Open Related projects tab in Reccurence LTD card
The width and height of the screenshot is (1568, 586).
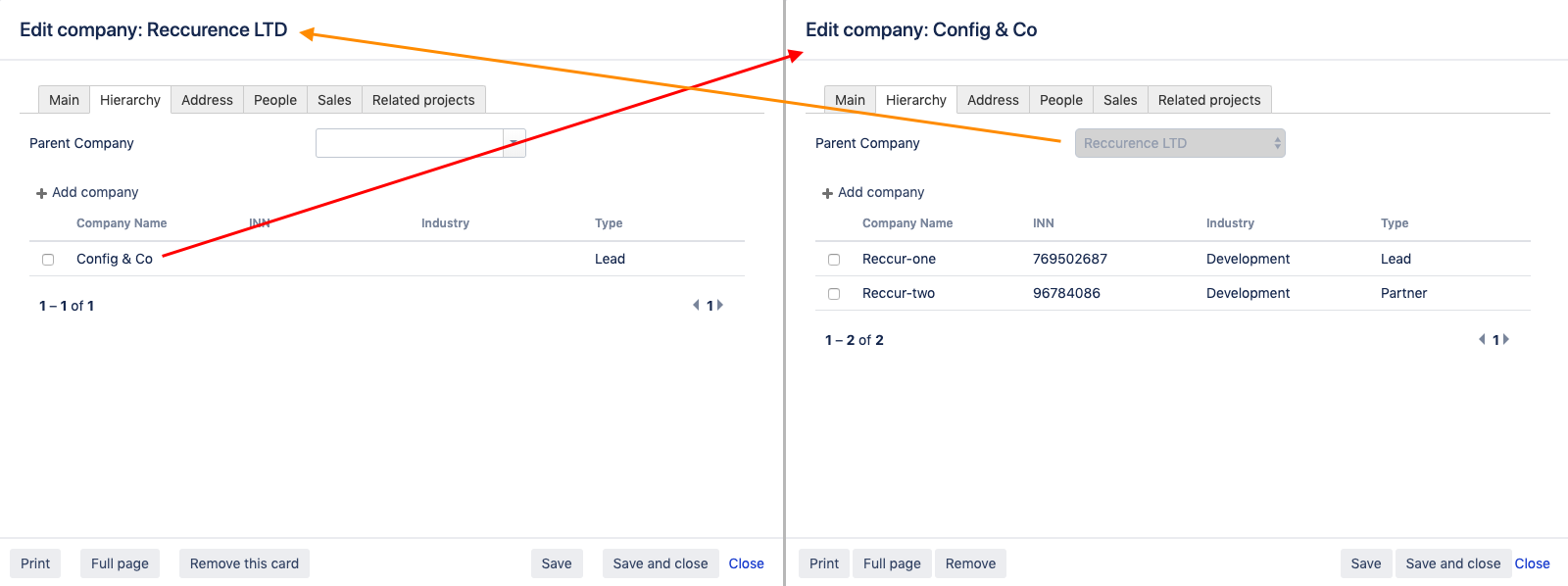point(423,100)
